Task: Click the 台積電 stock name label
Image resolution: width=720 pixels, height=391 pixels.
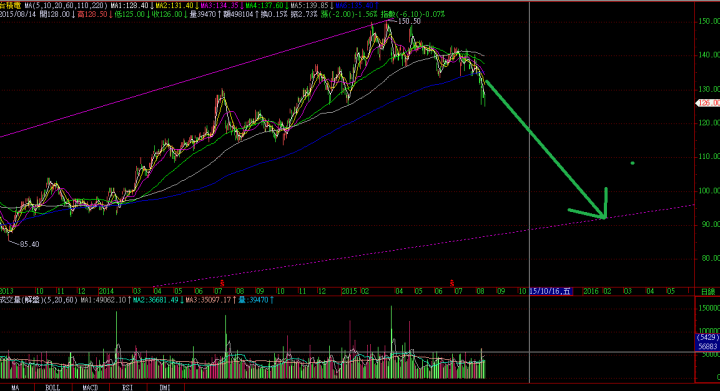Action: point(11,6)
